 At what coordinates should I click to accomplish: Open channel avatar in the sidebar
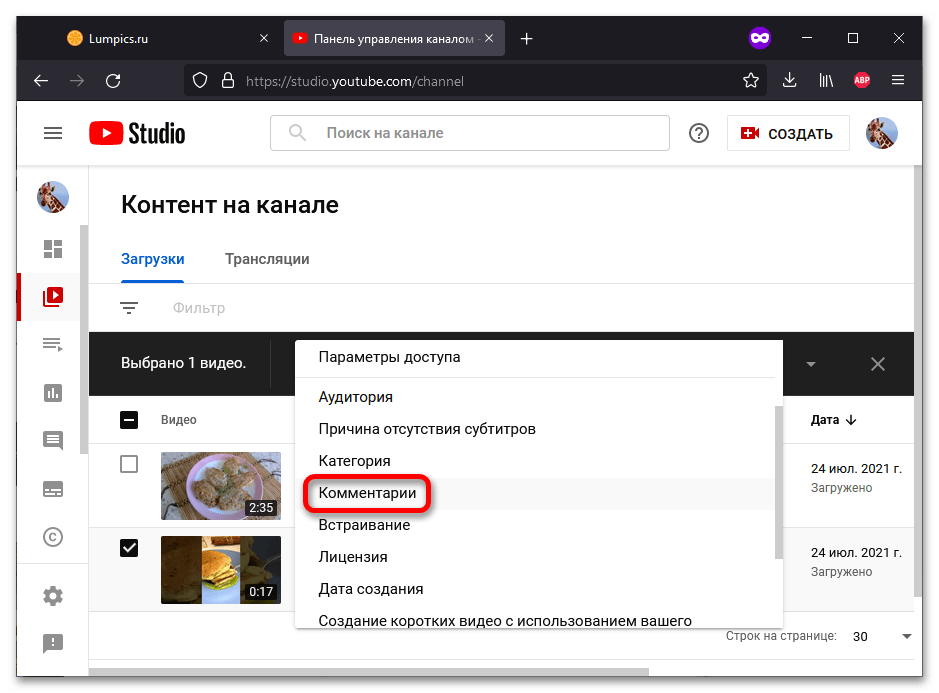coord(53,197)
